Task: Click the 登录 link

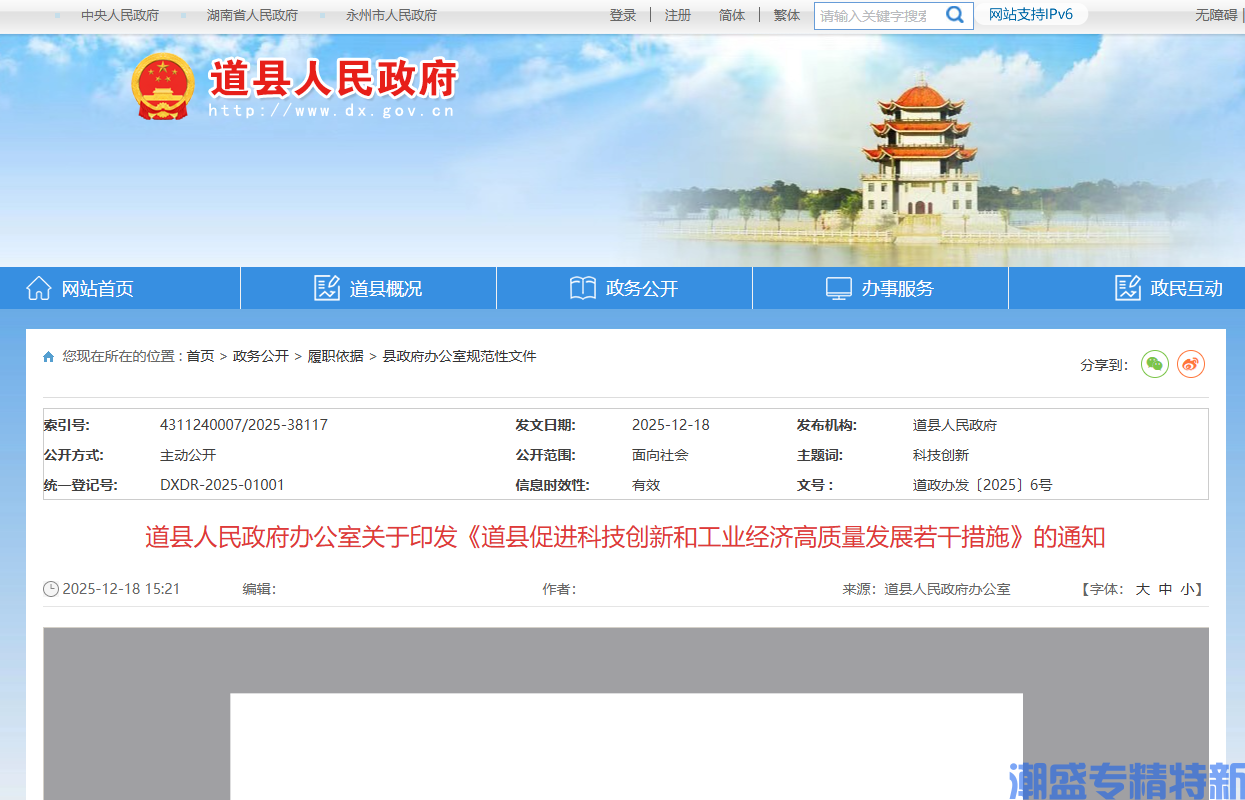Action: click(622, 15)
